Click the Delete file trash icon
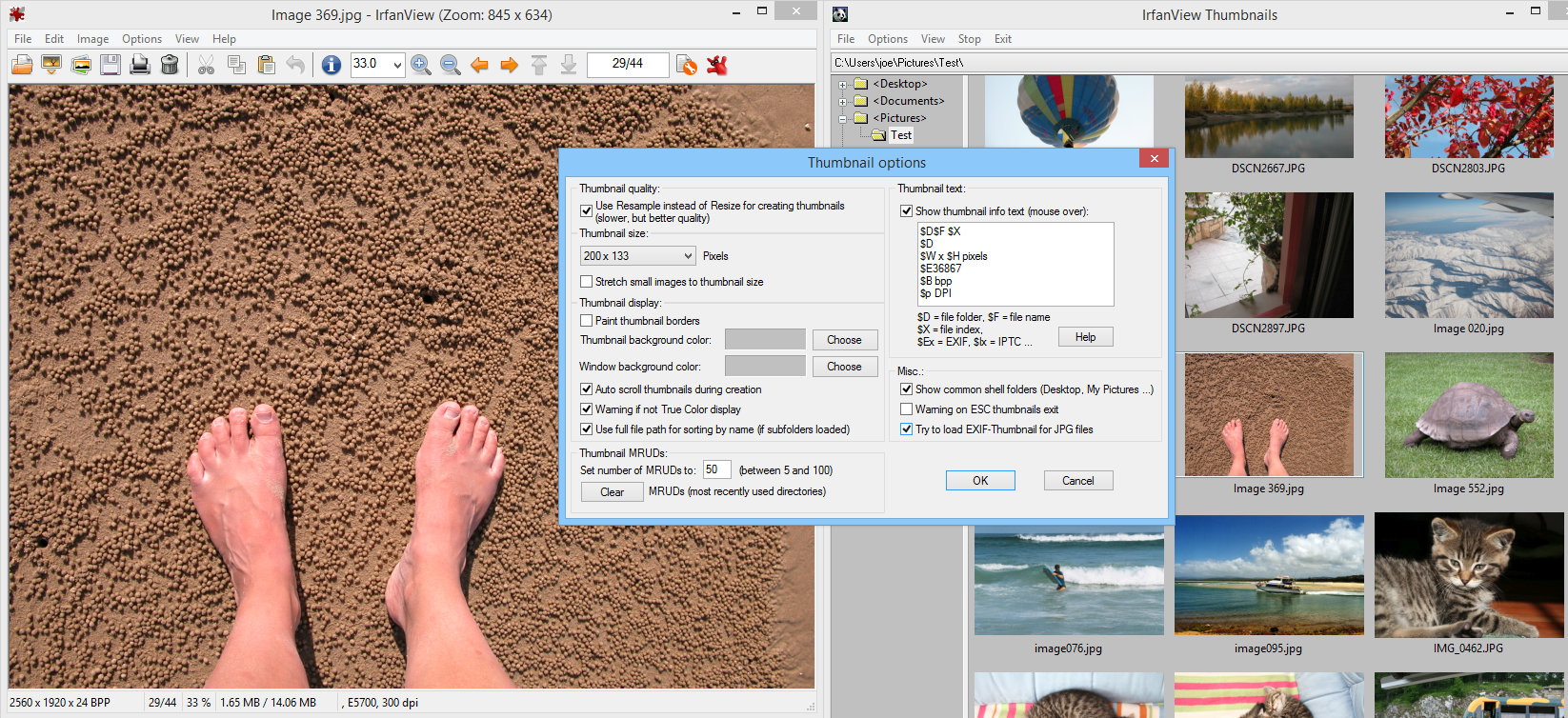This screenshot has width=1568, height=718. tap(170, 65)
